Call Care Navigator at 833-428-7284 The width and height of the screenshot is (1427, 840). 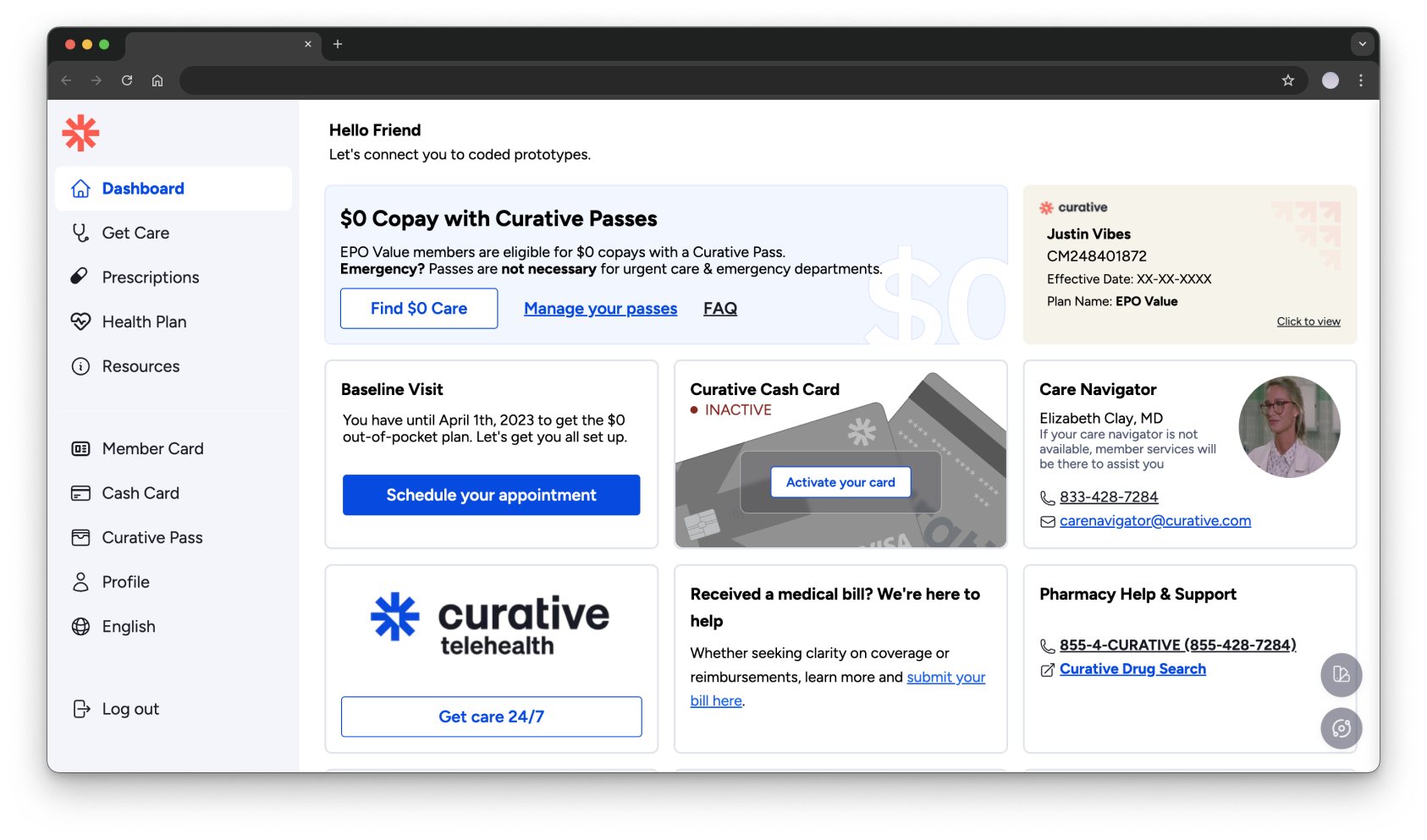click(1109, 497)
